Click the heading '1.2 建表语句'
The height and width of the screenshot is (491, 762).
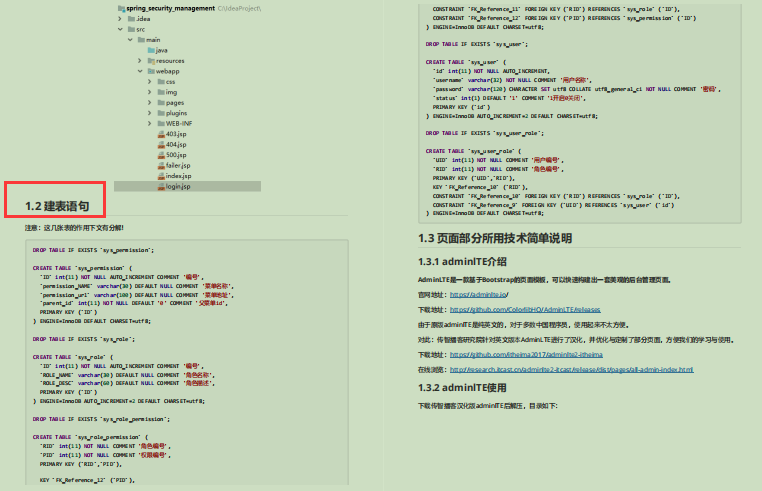click(x=57, y=206)
